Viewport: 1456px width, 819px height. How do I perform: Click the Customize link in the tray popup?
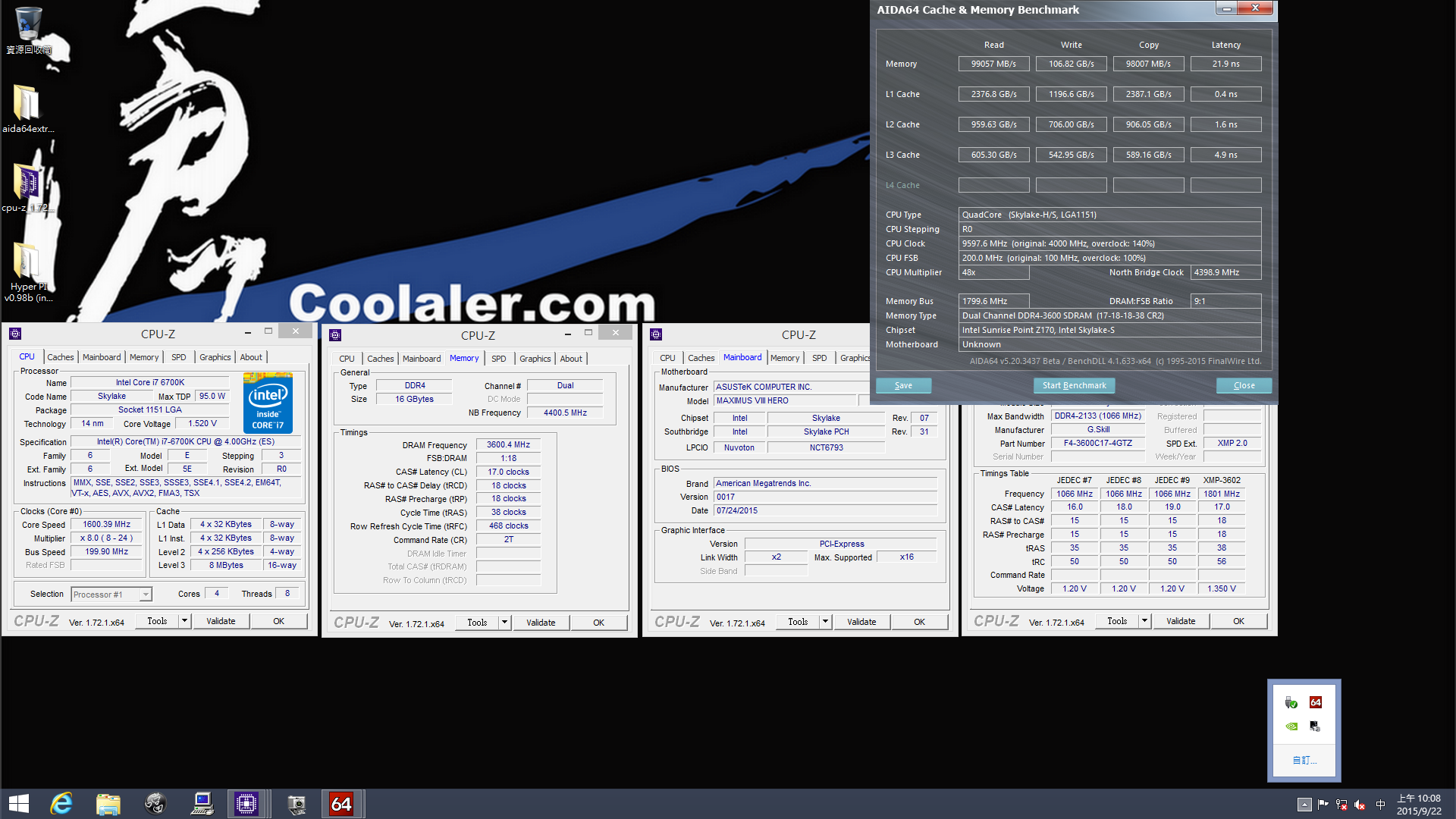(x=1304, y=760)
